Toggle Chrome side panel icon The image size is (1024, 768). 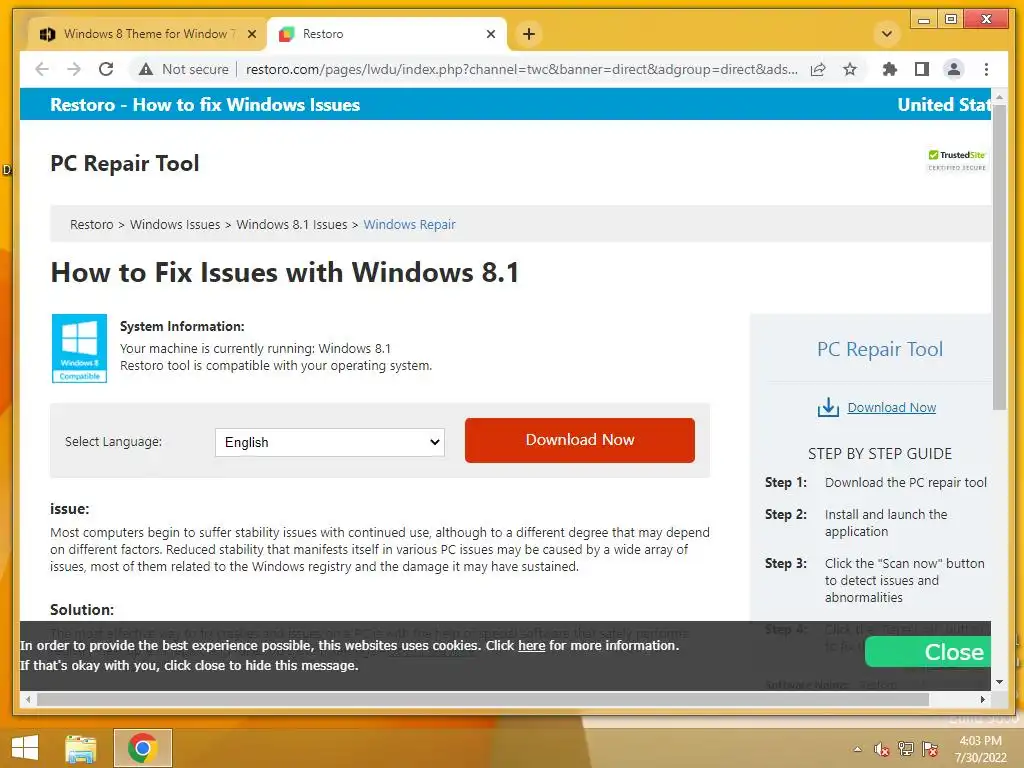pos(921,69)
